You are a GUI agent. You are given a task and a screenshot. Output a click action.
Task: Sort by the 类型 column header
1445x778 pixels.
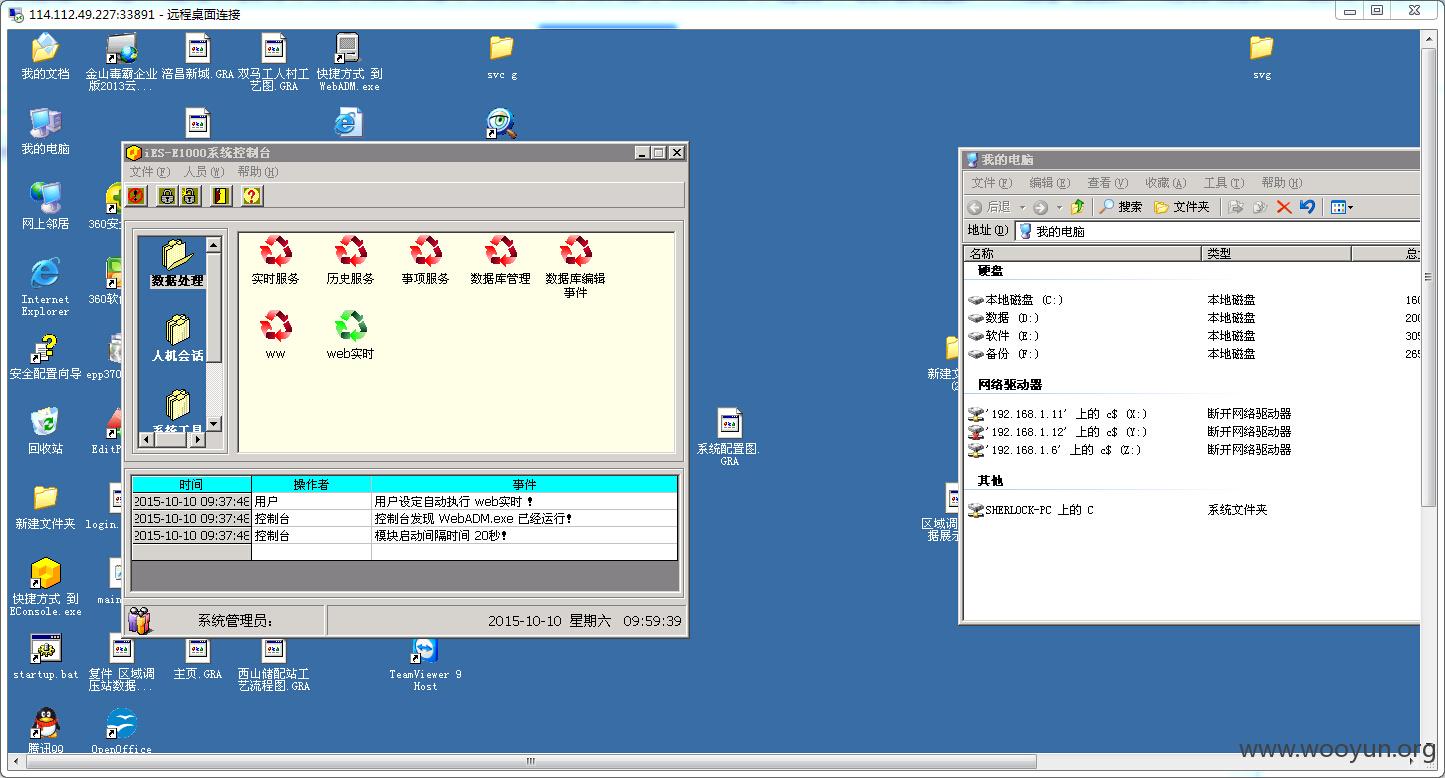1276,254
